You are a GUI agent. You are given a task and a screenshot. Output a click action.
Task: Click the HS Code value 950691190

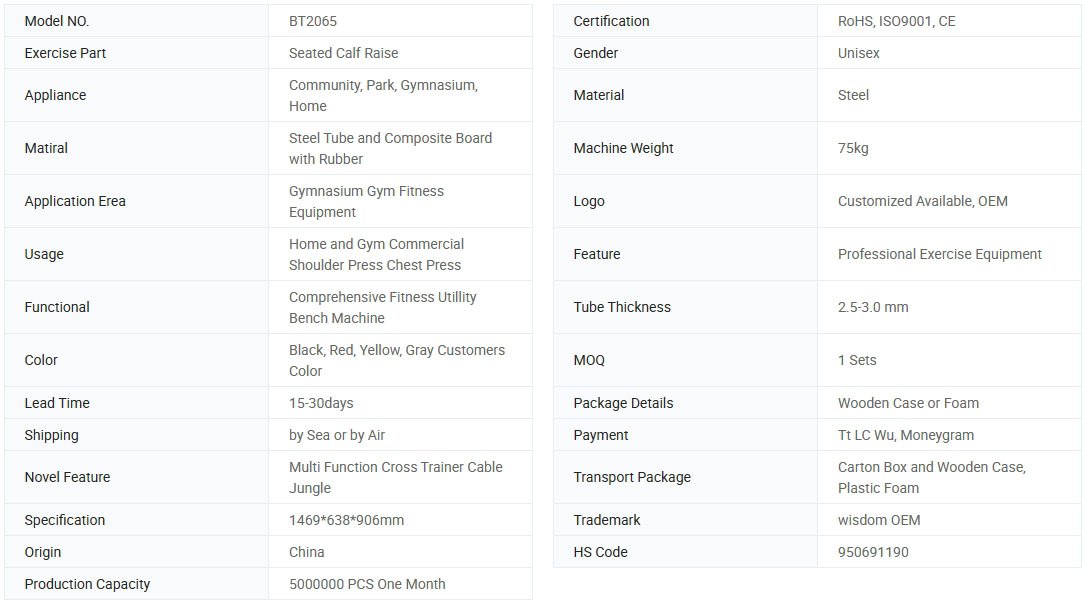pyautogui.click(x=873, y=552)
